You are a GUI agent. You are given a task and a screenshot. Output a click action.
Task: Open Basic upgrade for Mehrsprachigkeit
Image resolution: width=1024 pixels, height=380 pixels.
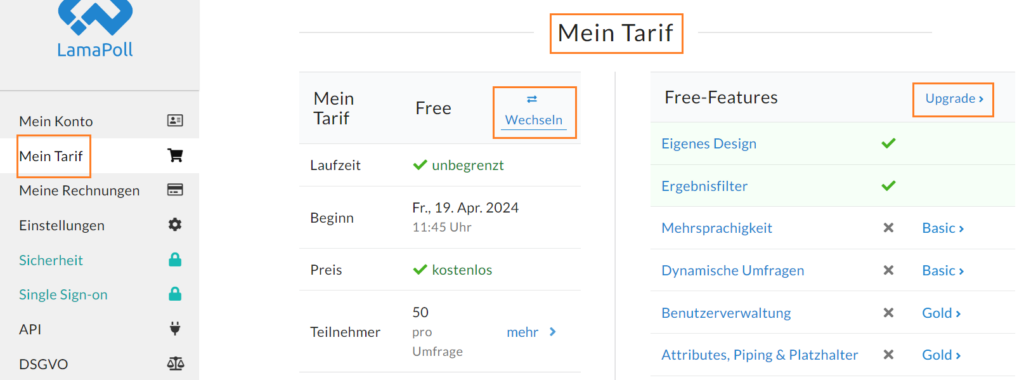click(943, 228)
